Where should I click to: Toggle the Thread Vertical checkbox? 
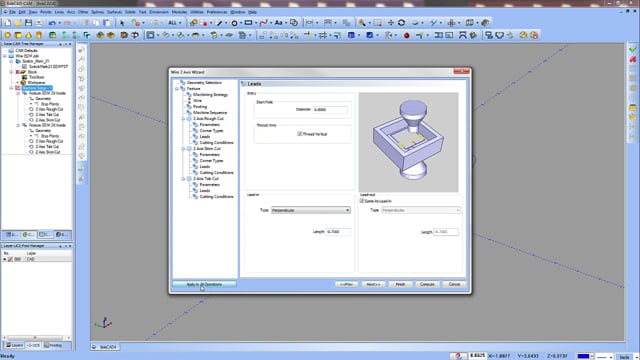[x=300, y=133]
